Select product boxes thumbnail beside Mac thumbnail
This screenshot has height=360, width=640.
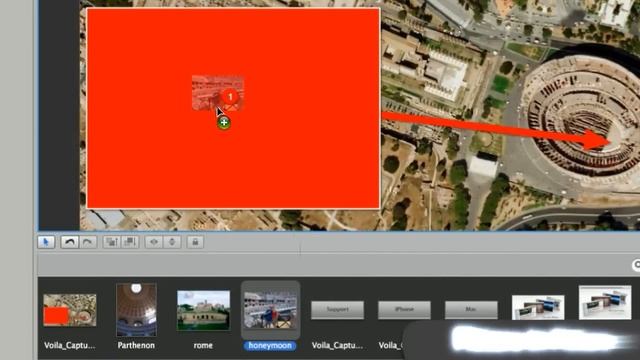point(538,307)
